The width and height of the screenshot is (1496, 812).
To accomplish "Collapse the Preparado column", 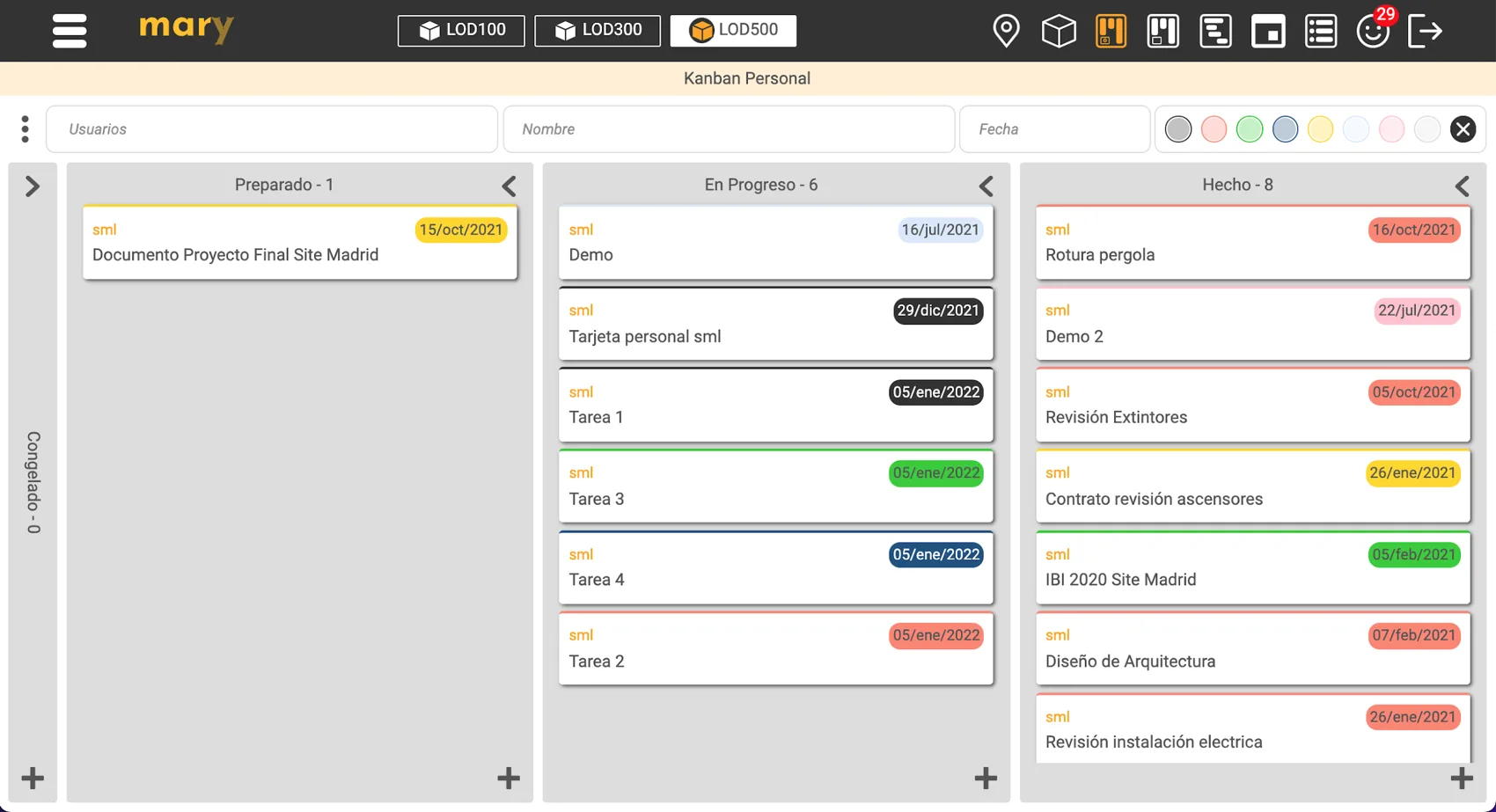I will pyautogui.click(x=509, y=186).
